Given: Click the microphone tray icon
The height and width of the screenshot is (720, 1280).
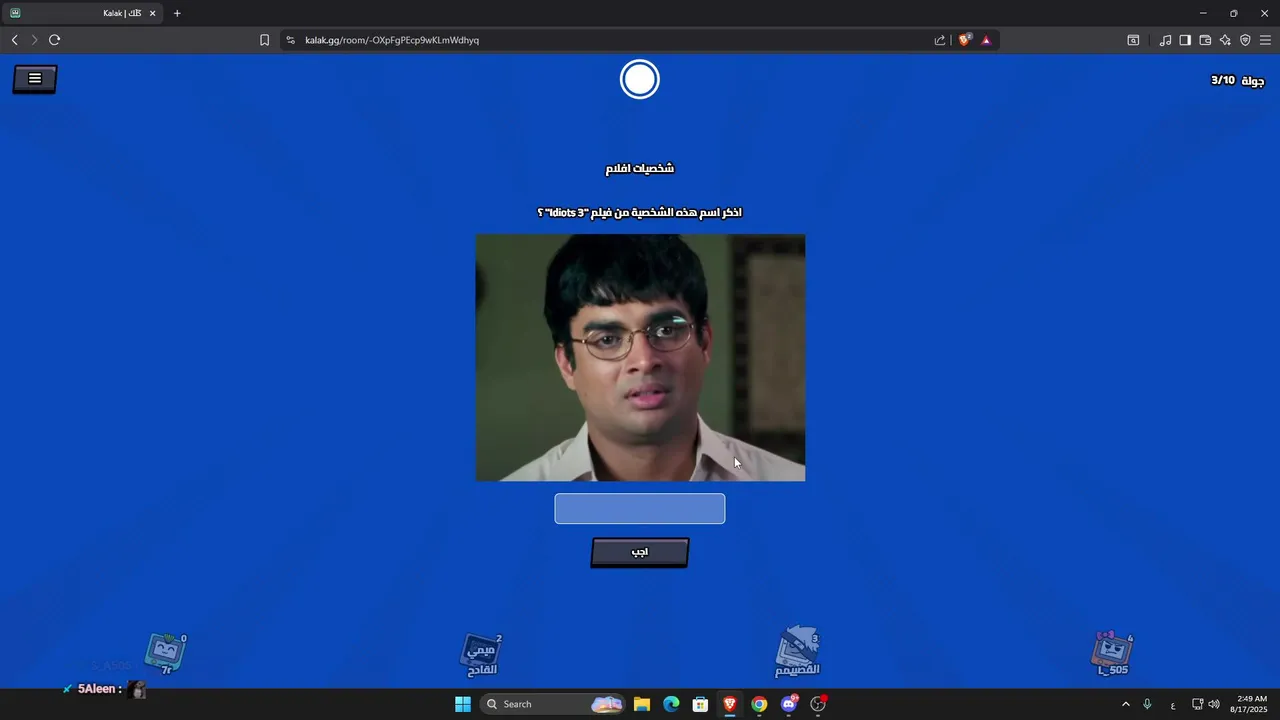Looking at the screenshot, I should click(1147, 704).
